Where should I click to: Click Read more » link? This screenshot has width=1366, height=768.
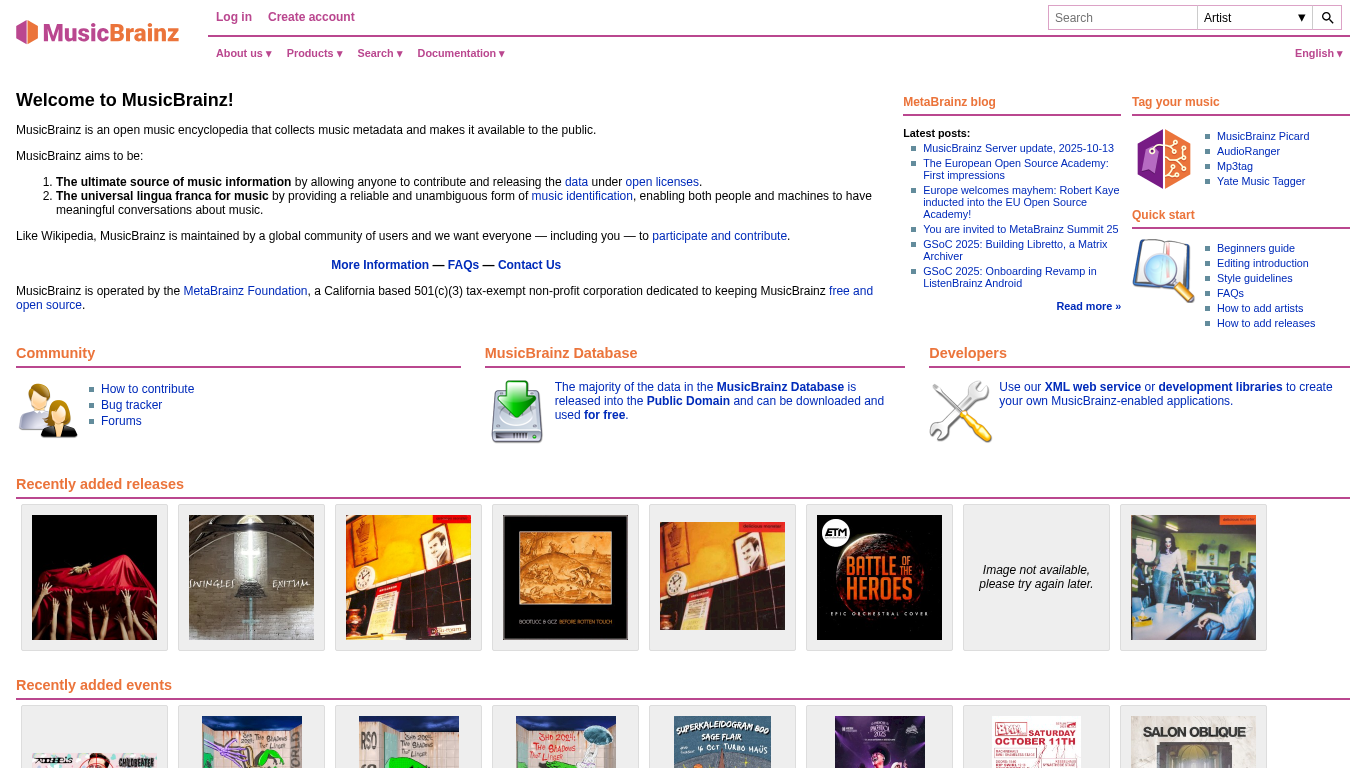click(x=1088, y=306)
